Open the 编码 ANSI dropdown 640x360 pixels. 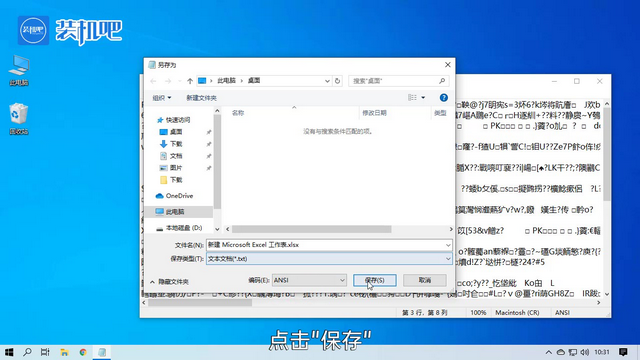[x=309, y=280]
